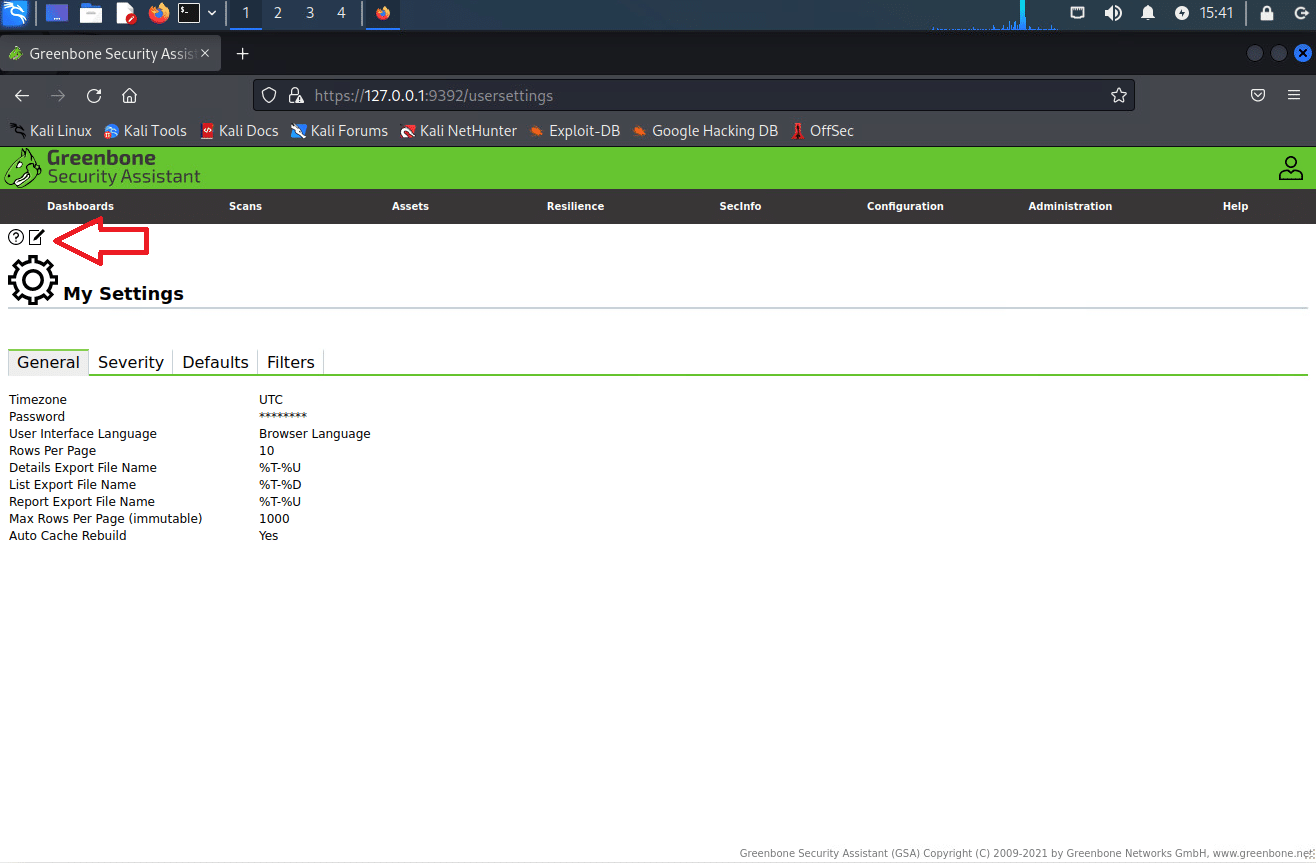
Task: Open the Exploit-DB bookmark
Action: [x=575, y=130]
